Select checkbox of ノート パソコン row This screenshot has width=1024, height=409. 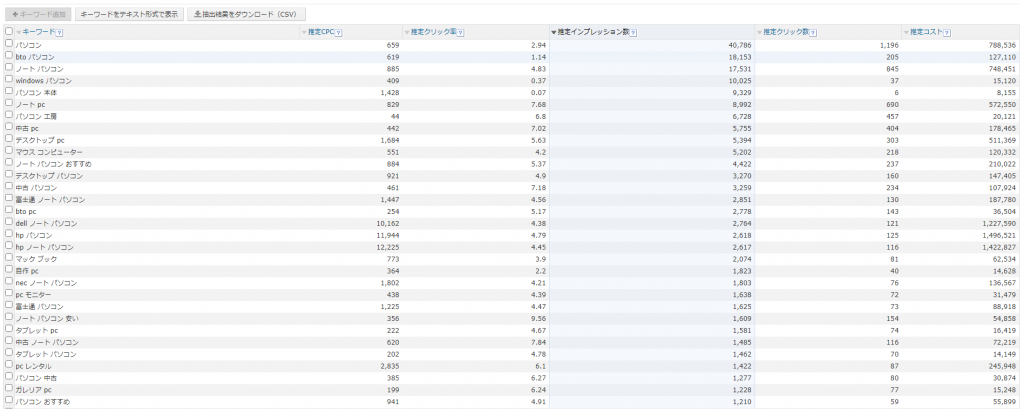click(8, 67)
